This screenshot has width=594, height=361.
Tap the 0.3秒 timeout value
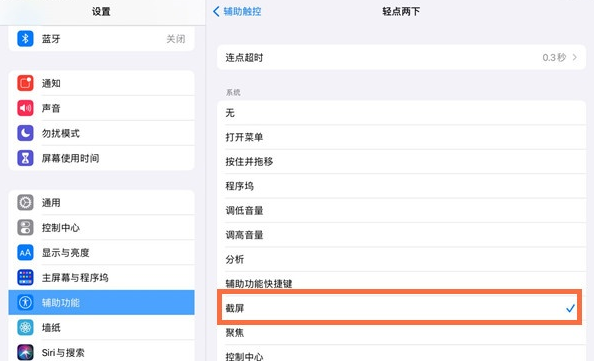(554, 57)
